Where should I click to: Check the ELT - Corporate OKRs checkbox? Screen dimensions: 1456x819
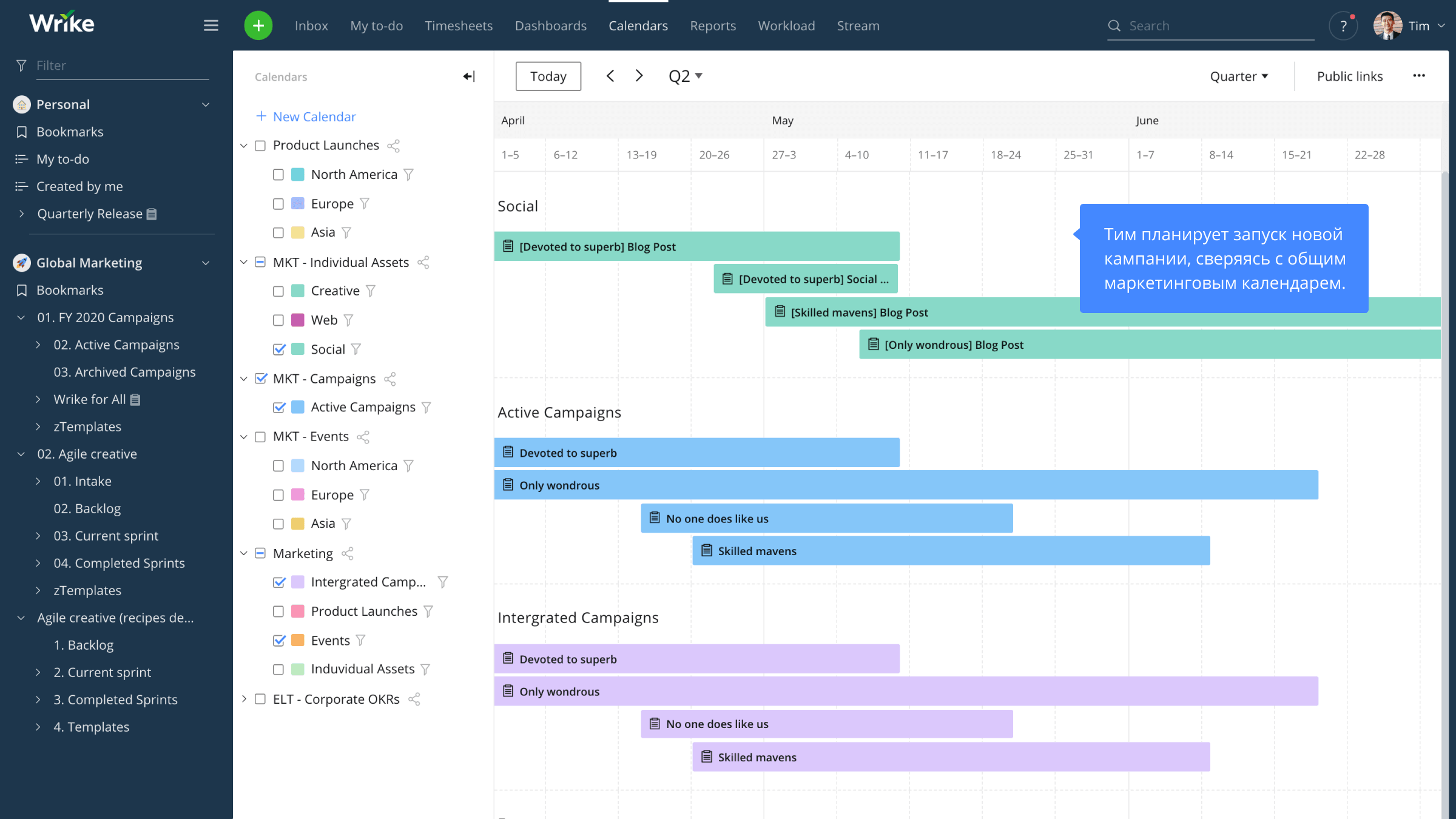pos(260,699)
